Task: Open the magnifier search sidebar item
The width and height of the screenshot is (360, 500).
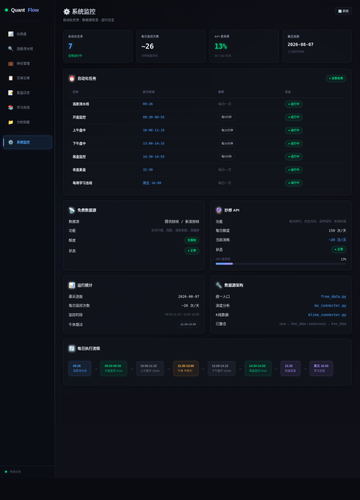Action: (x=27, y=49)
